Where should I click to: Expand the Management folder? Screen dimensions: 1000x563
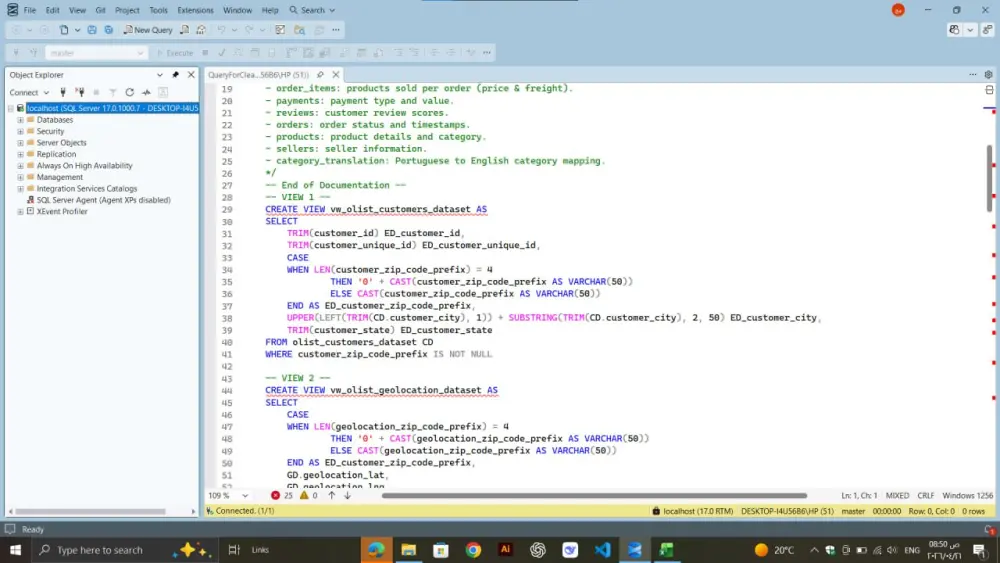tap(20, 177)
